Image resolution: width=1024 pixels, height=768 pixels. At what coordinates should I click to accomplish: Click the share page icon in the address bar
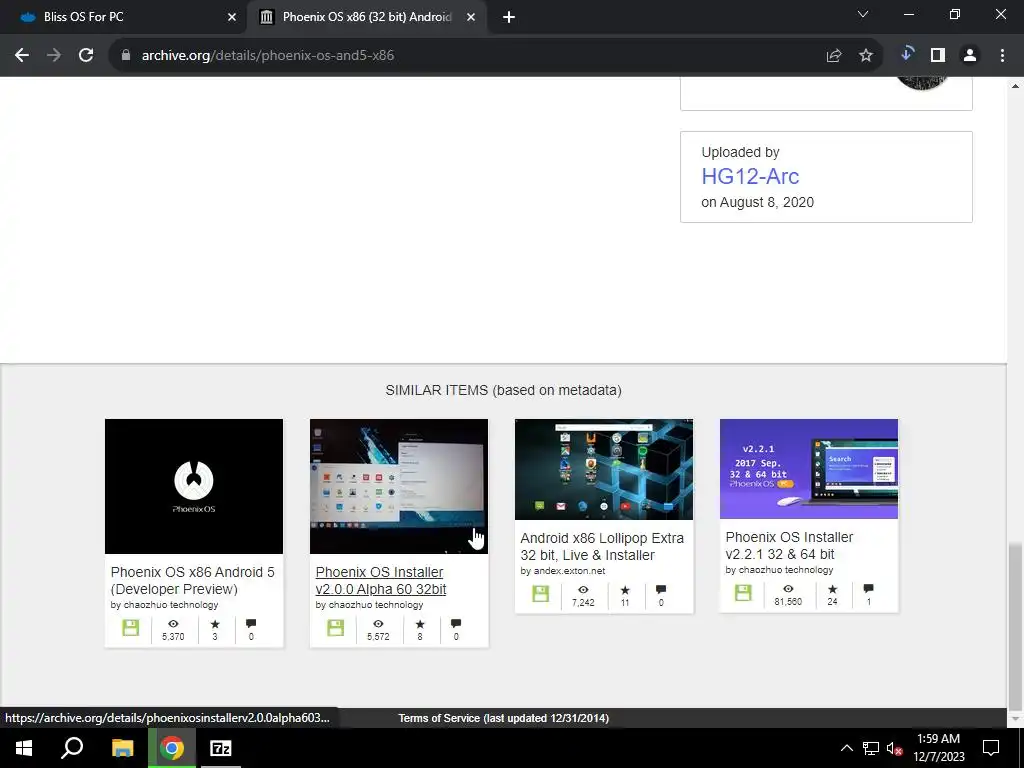pos(834,56)
